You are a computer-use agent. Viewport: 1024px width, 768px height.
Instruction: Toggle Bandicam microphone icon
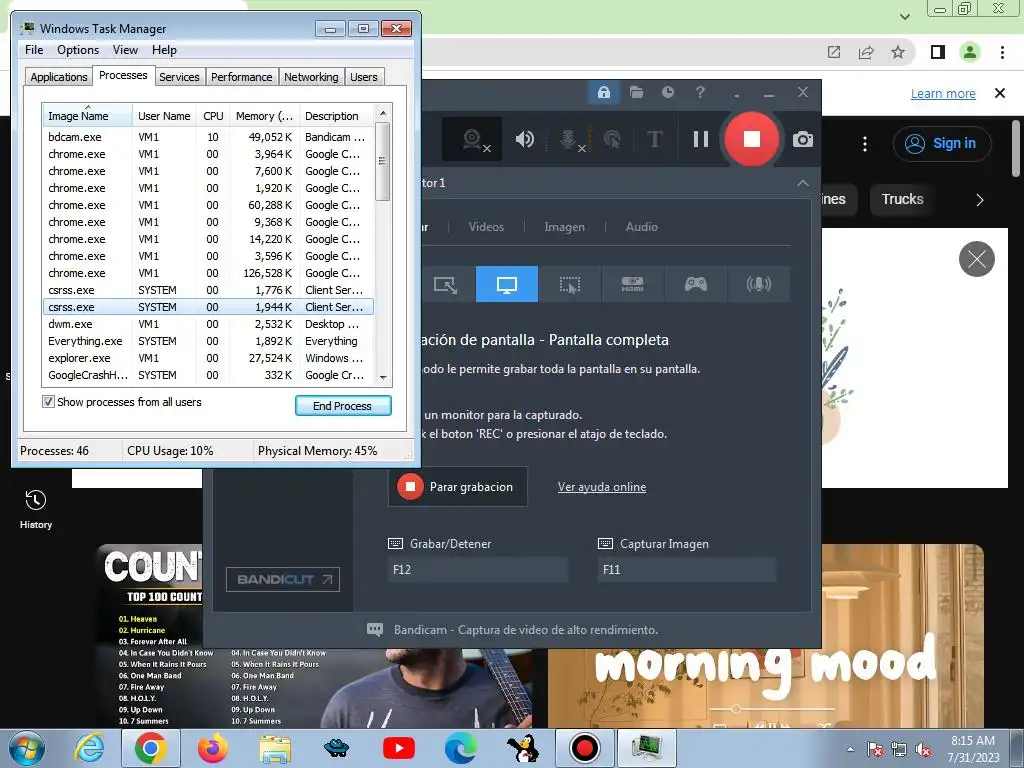tap(569, 139)
